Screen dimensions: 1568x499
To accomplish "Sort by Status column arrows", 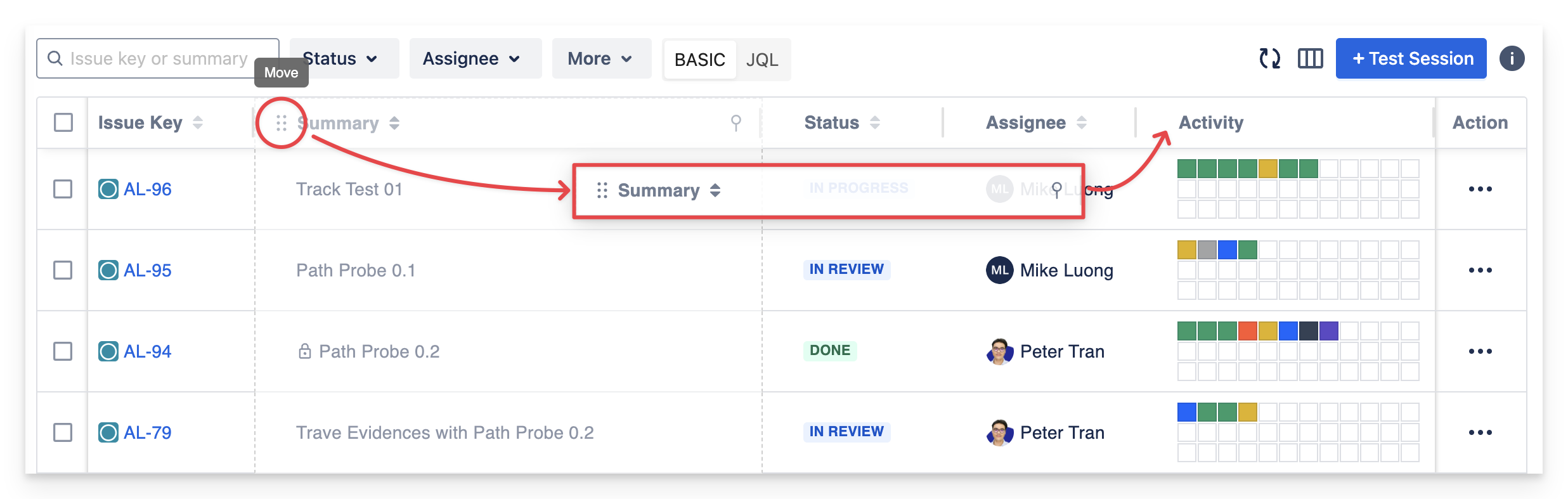I will point(875,122).
